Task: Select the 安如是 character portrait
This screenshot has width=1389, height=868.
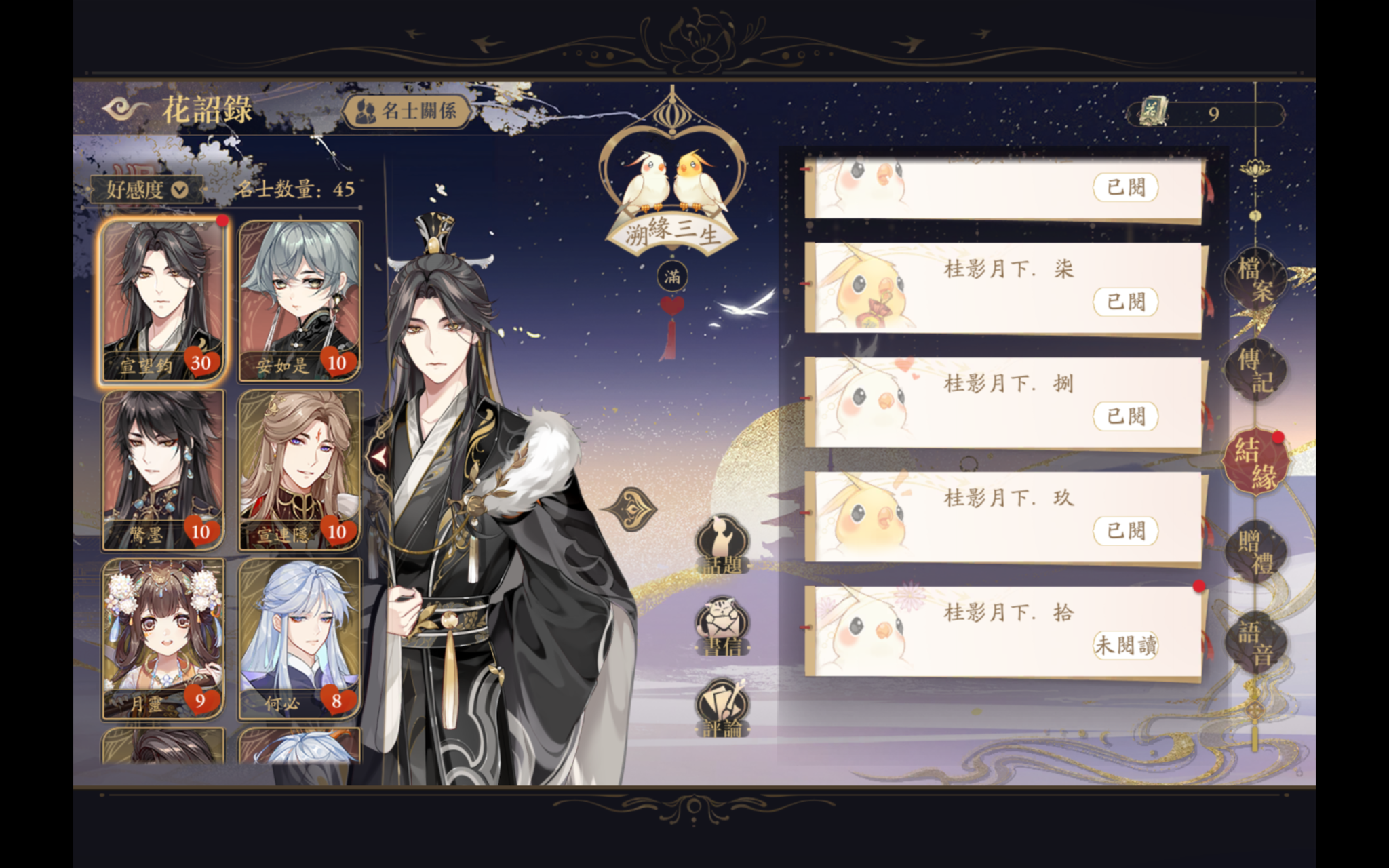Action: pos(300,300)
